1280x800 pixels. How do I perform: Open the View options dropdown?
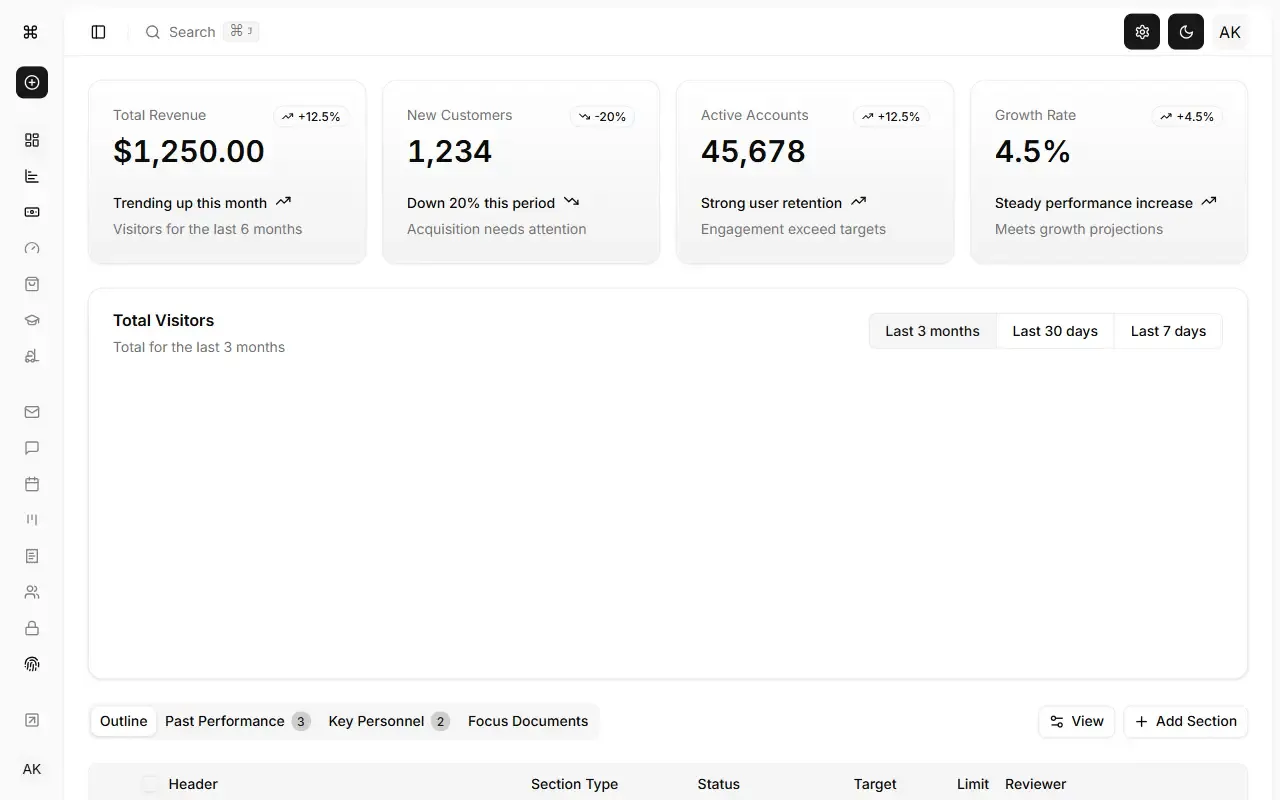pyautogui.click(x=1077, y=721)
